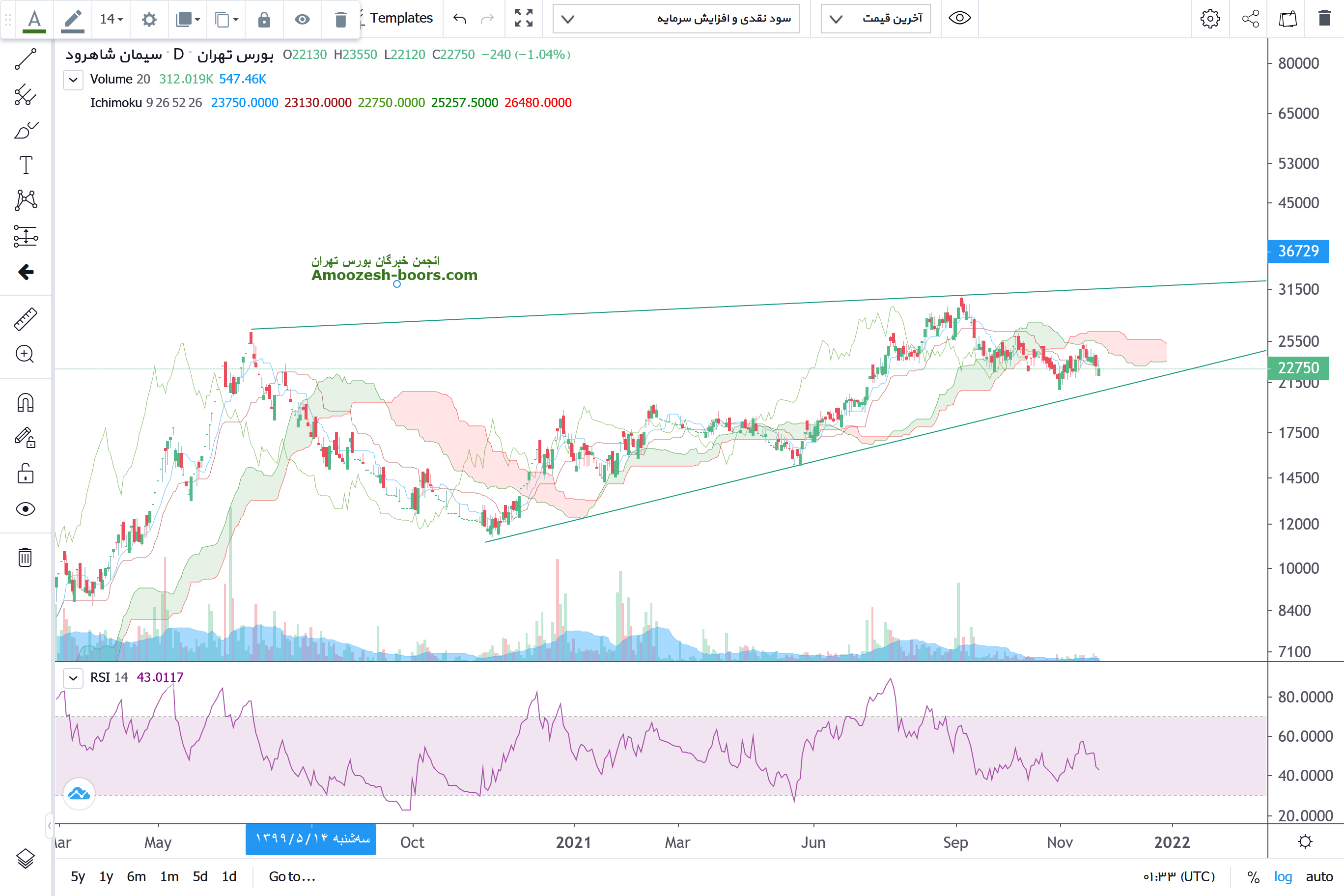Set chart range to 6m
The image size is (1344, 896).
pyautogui.click(x=136, y=876)
